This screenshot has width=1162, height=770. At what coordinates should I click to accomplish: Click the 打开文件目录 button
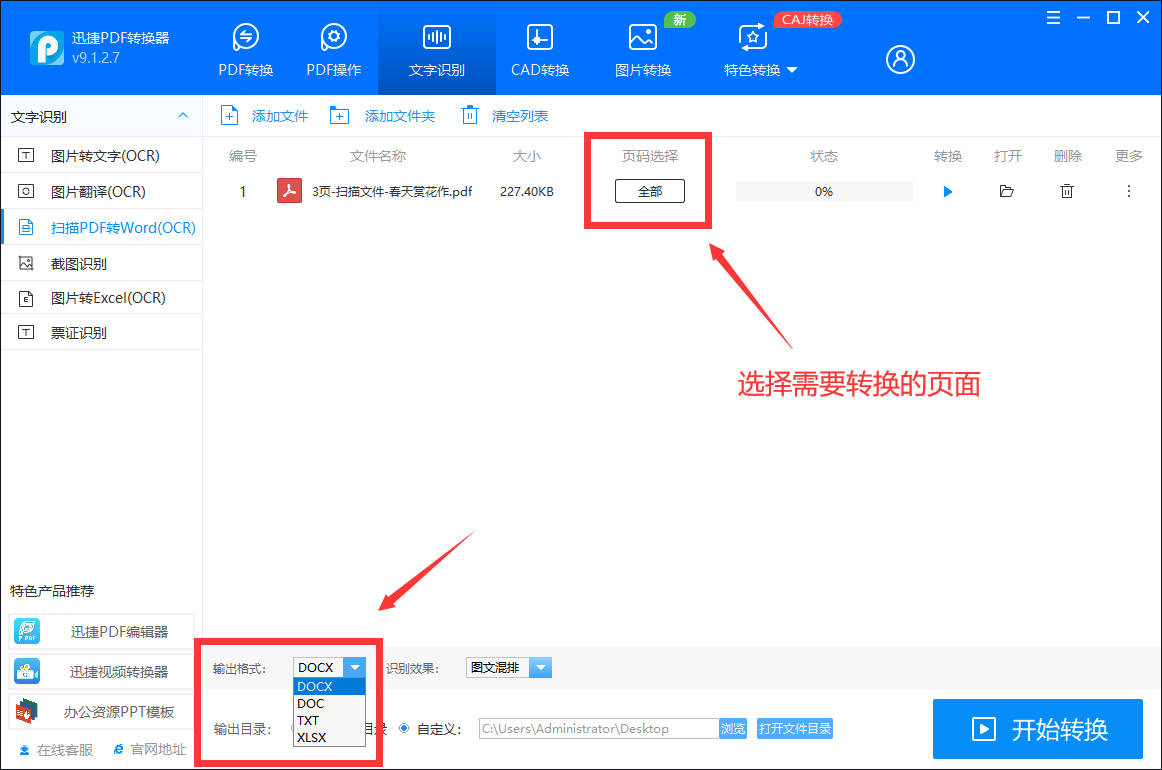coord(795,728)
